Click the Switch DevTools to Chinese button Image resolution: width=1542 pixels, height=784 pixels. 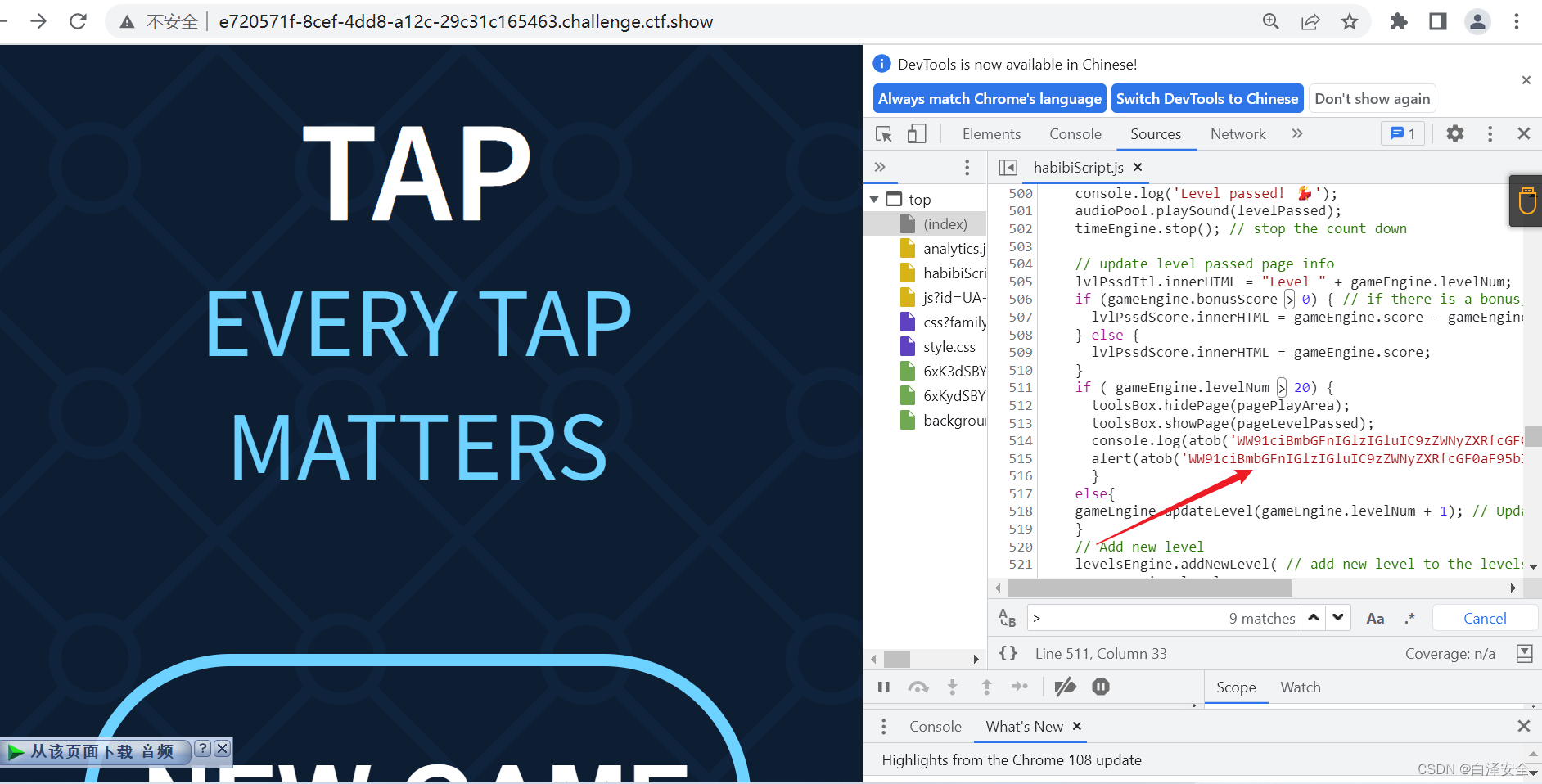tap(1207, 98)
